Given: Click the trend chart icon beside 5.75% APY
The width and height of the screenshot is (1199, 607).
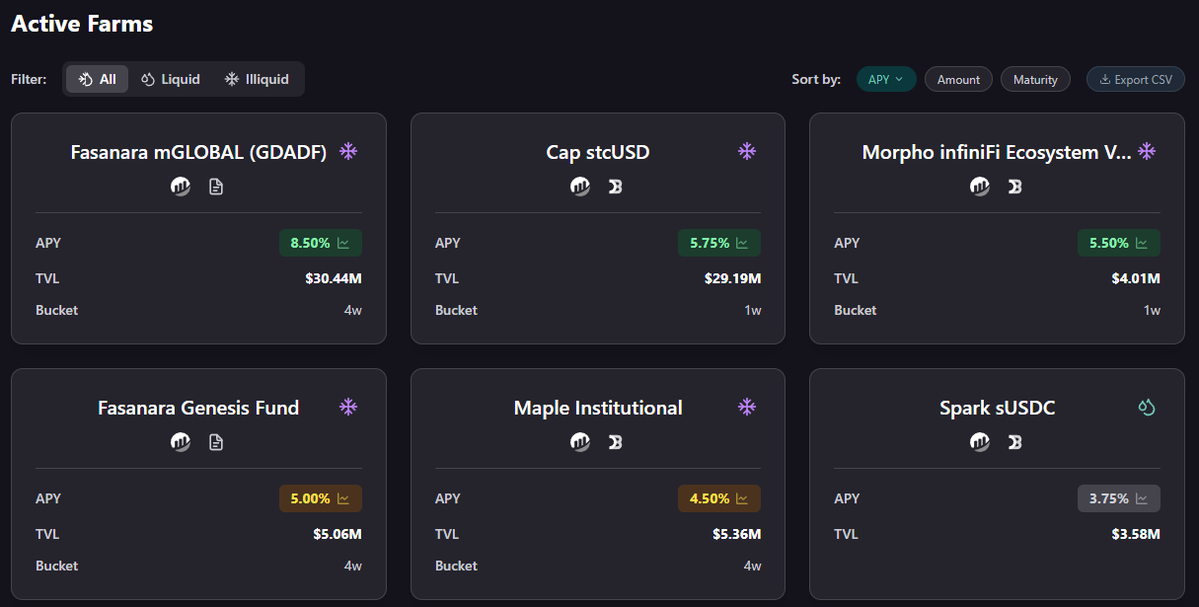Looking at the screenshot, I should 742,243.
